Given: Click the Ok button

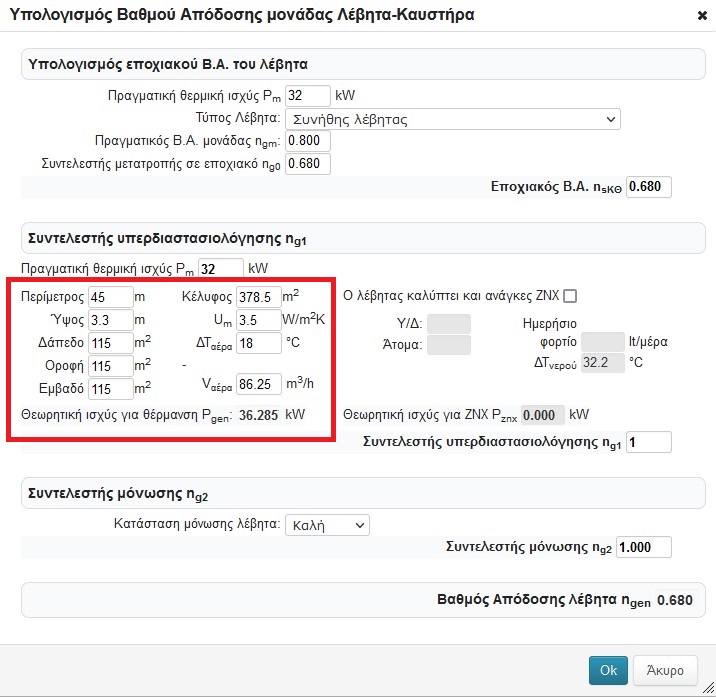Looking at the screenshot, I should coord(607,670).
